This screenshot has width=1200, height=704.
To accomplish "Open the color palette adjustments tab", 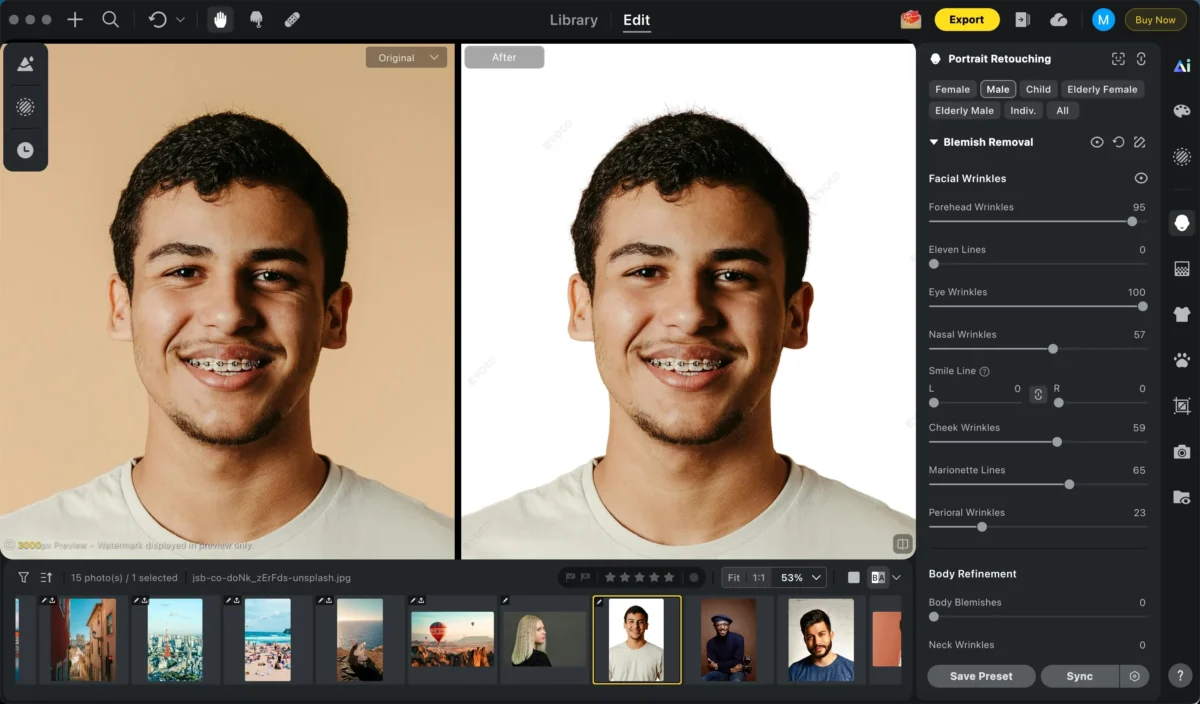I will pyautogui.click(x=1182, y=111).
